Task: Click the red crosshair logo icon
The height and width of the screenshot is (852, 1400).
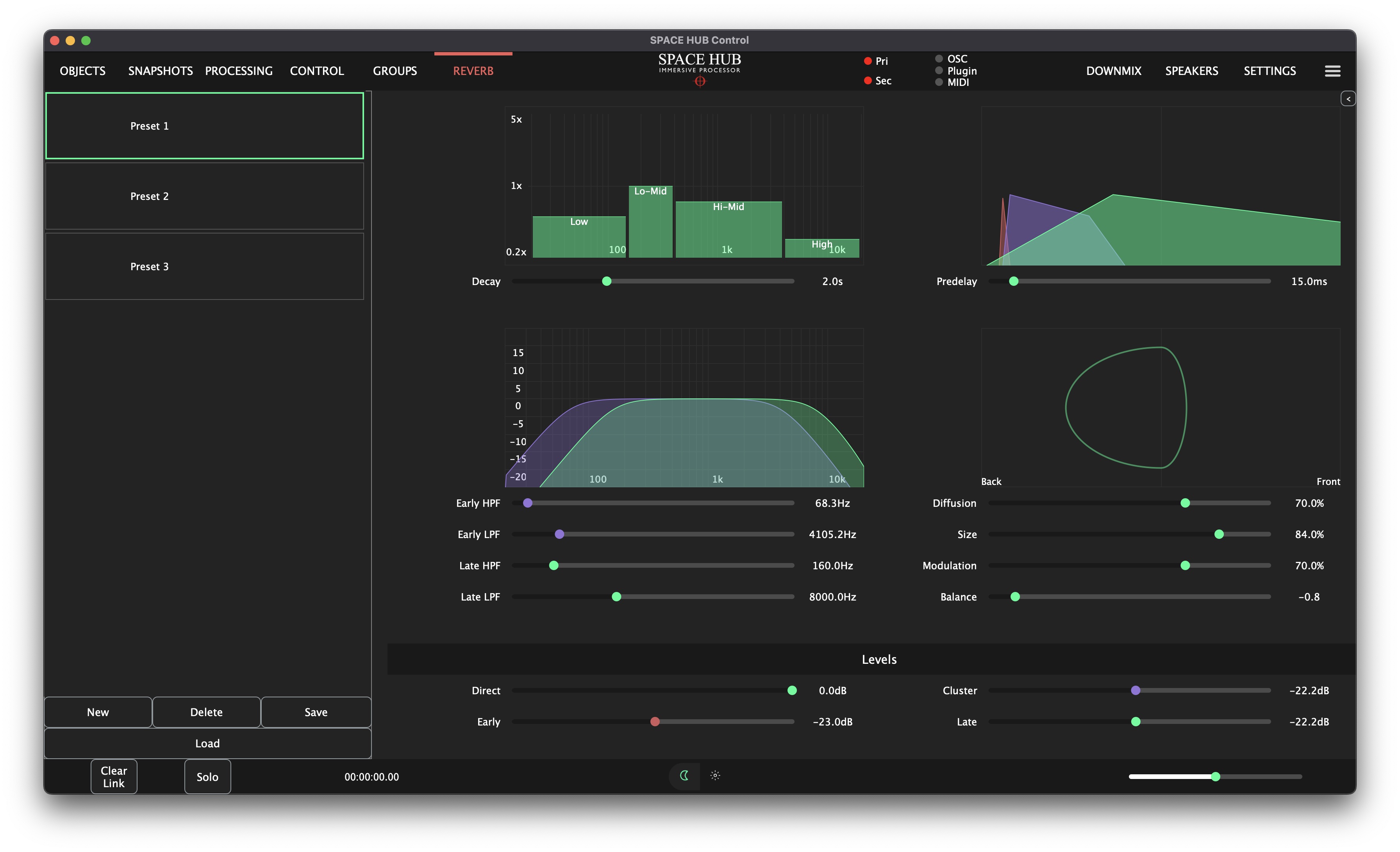Action: click(700, 81)
